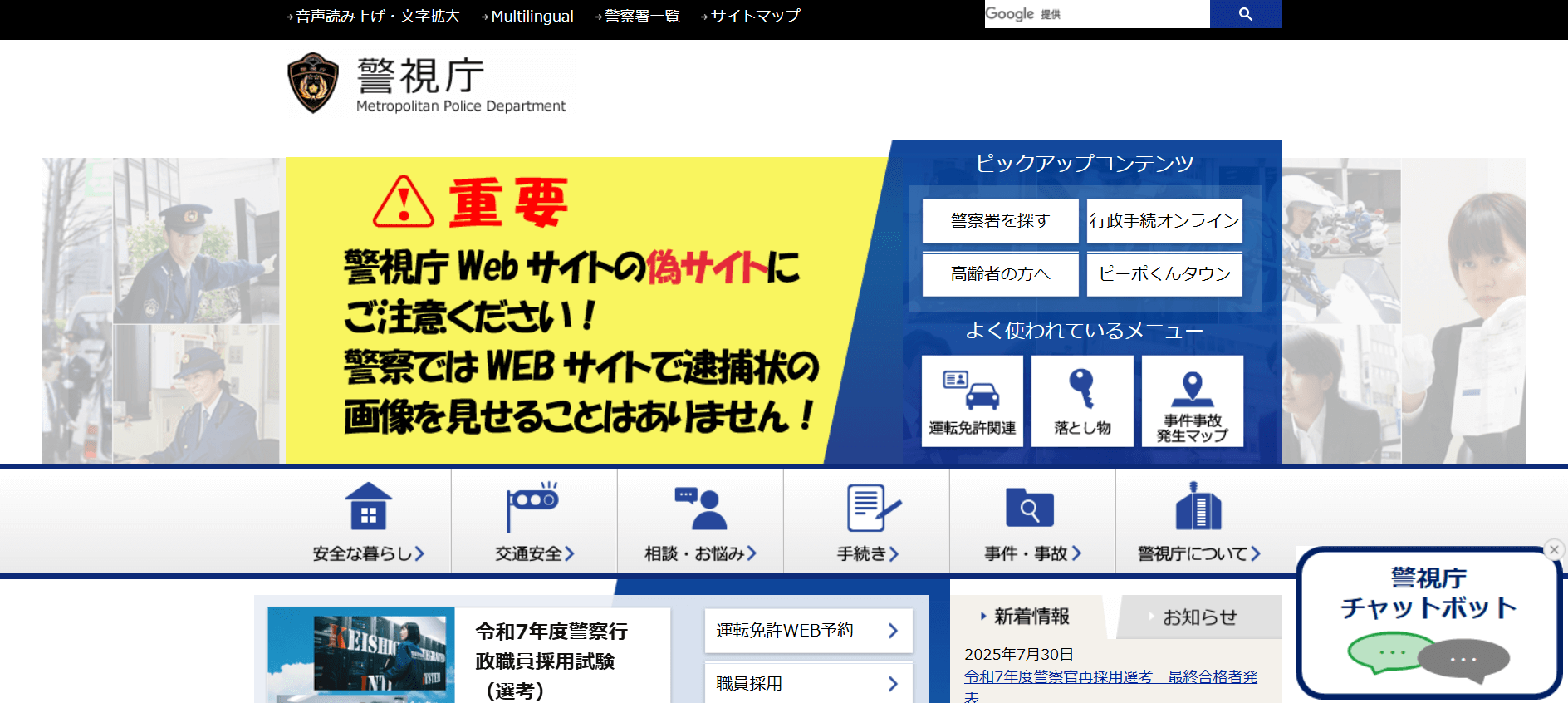Image resolution: width=1568 pixels, height=703 pixels.
Task: Switch to the お知らせ tab
Action: (1199, 617)
